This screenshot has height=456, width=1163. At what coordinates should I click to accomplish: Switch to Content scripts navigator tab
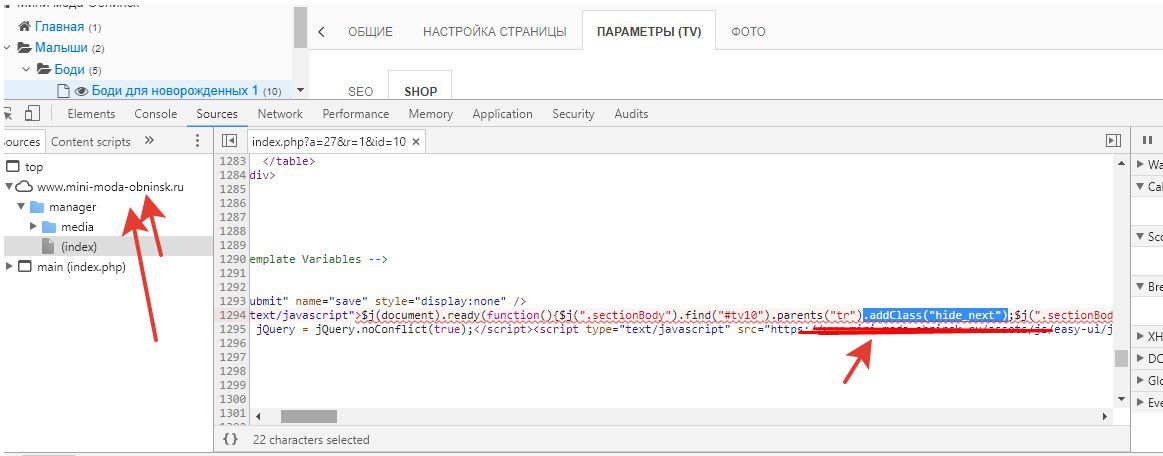click(90, 142)
